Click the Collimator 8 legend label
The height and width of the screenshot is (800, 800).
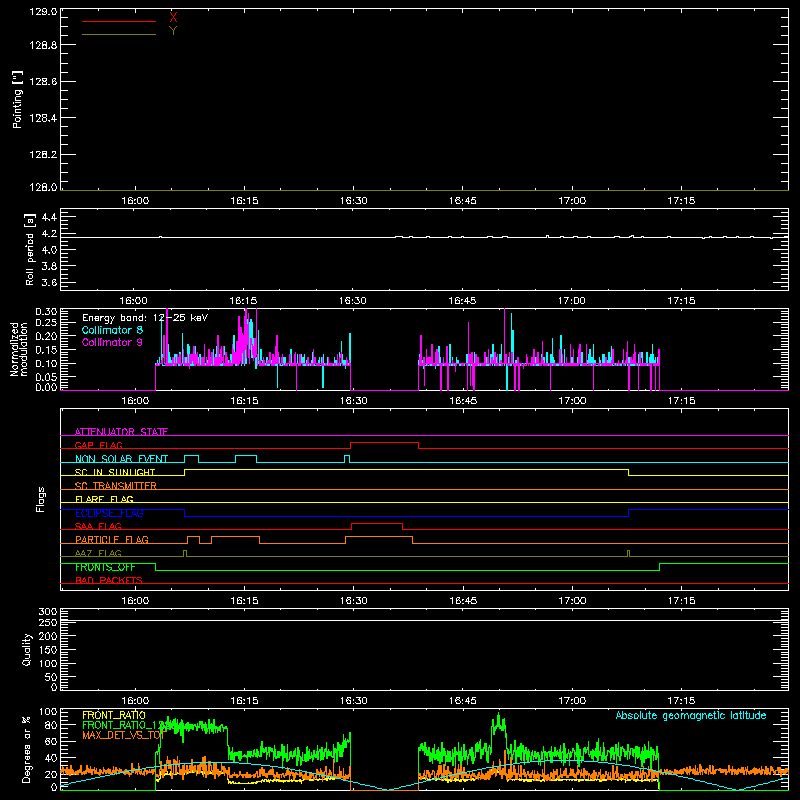112,330
